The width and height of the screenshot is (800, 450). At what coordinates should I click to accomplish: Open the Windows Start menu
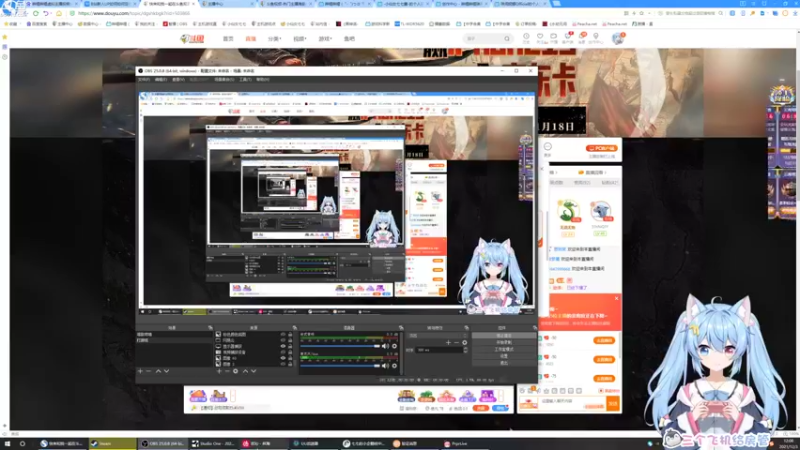point(7,443)
